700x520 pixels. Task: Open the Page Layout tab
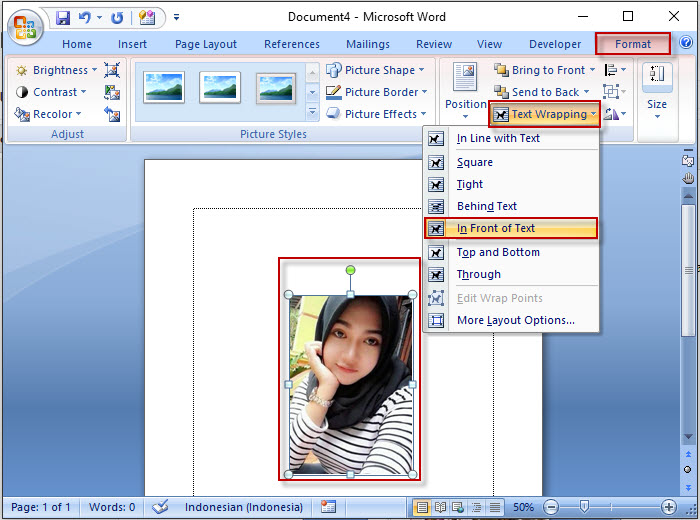[206, 44]
